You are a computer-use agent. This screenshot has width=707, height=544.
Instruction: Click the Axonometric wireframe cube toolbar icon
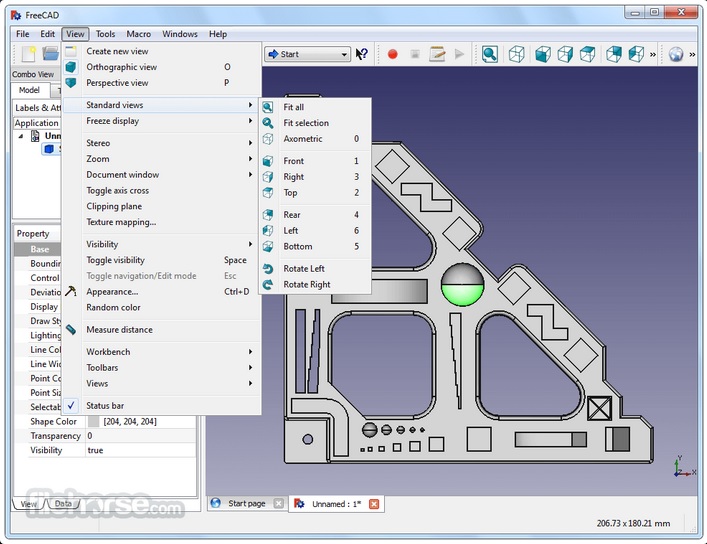coord(516,54)
